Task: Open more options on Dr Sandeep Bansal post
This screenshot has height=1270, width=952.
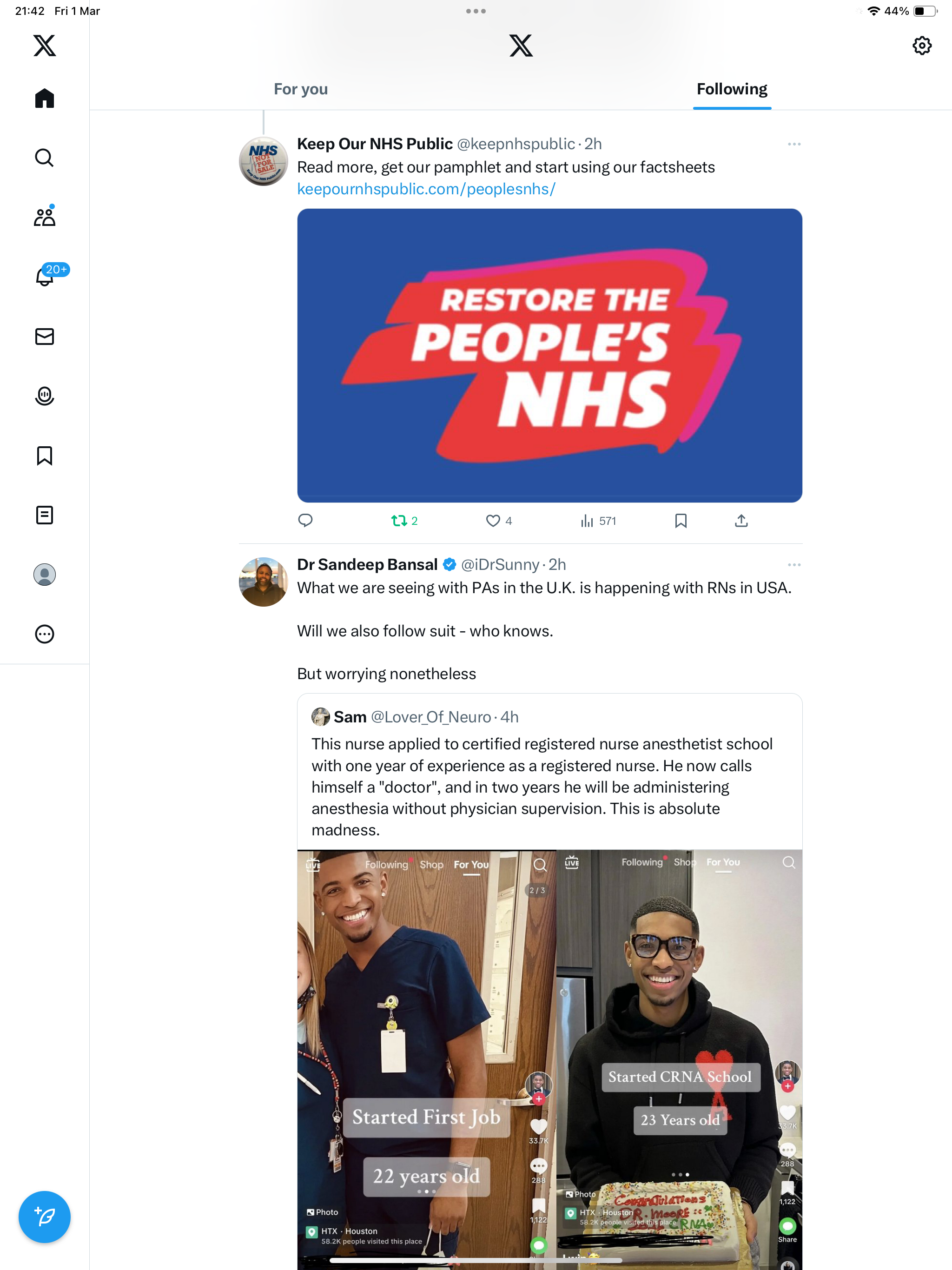Action: point(794,564)
